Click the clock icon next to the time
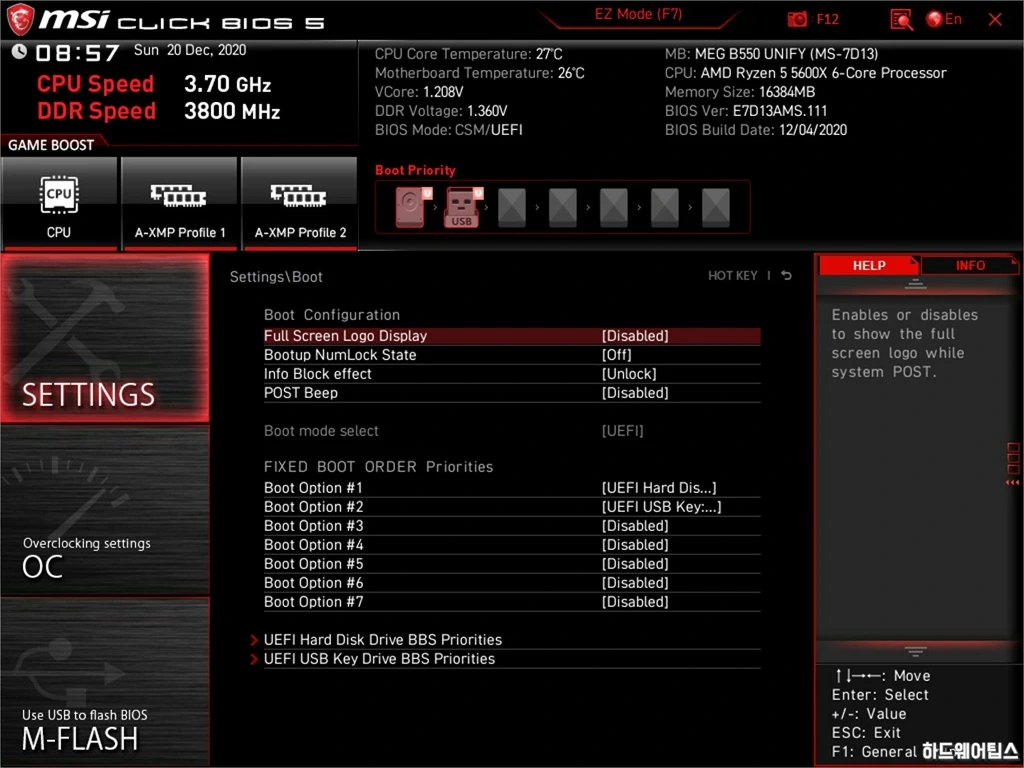The height and width of the screenshot is (768, 1024). [x=19, y=51]
